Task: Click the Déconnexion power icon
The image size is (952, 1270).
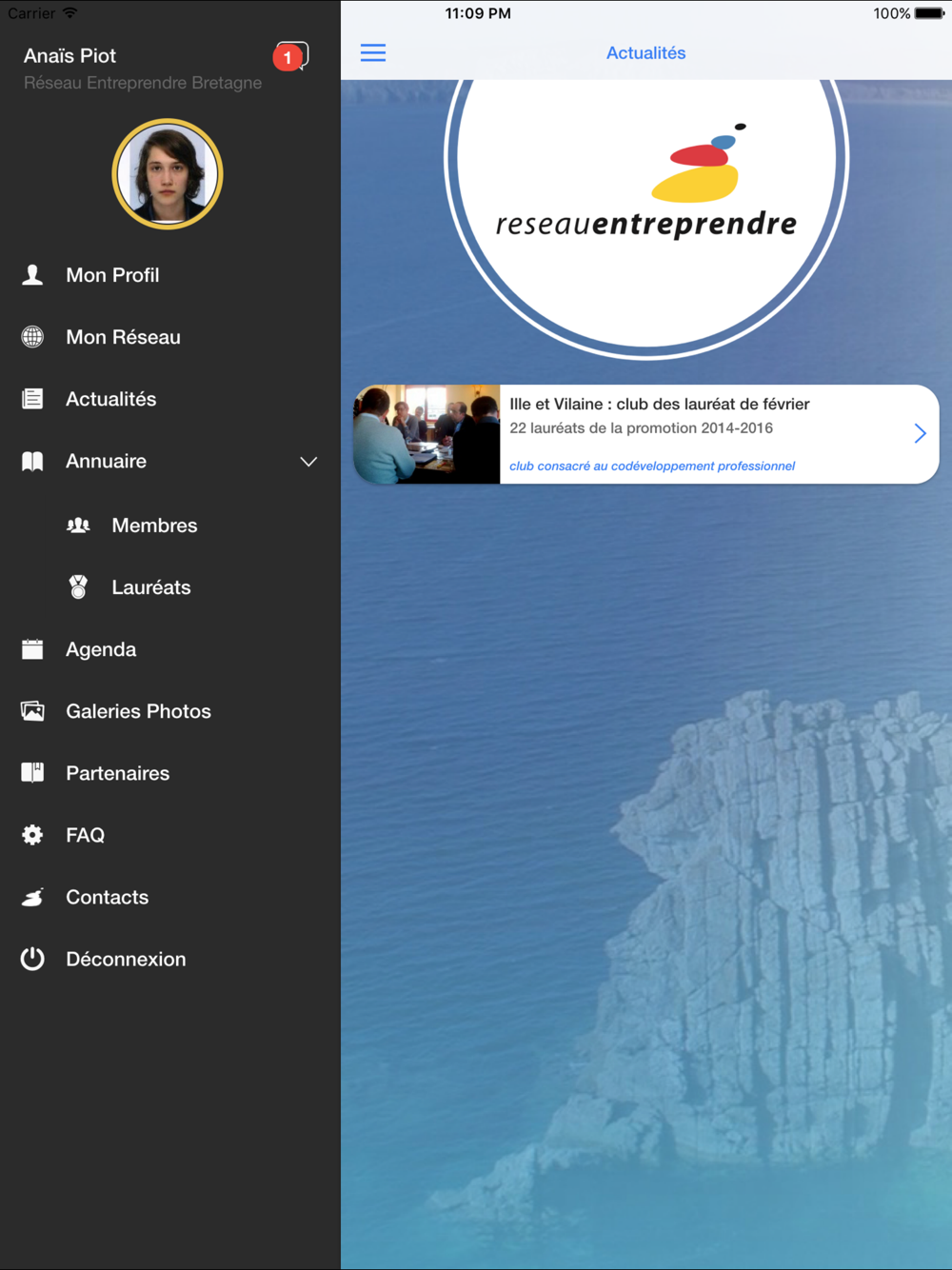Action: [32, 959]
